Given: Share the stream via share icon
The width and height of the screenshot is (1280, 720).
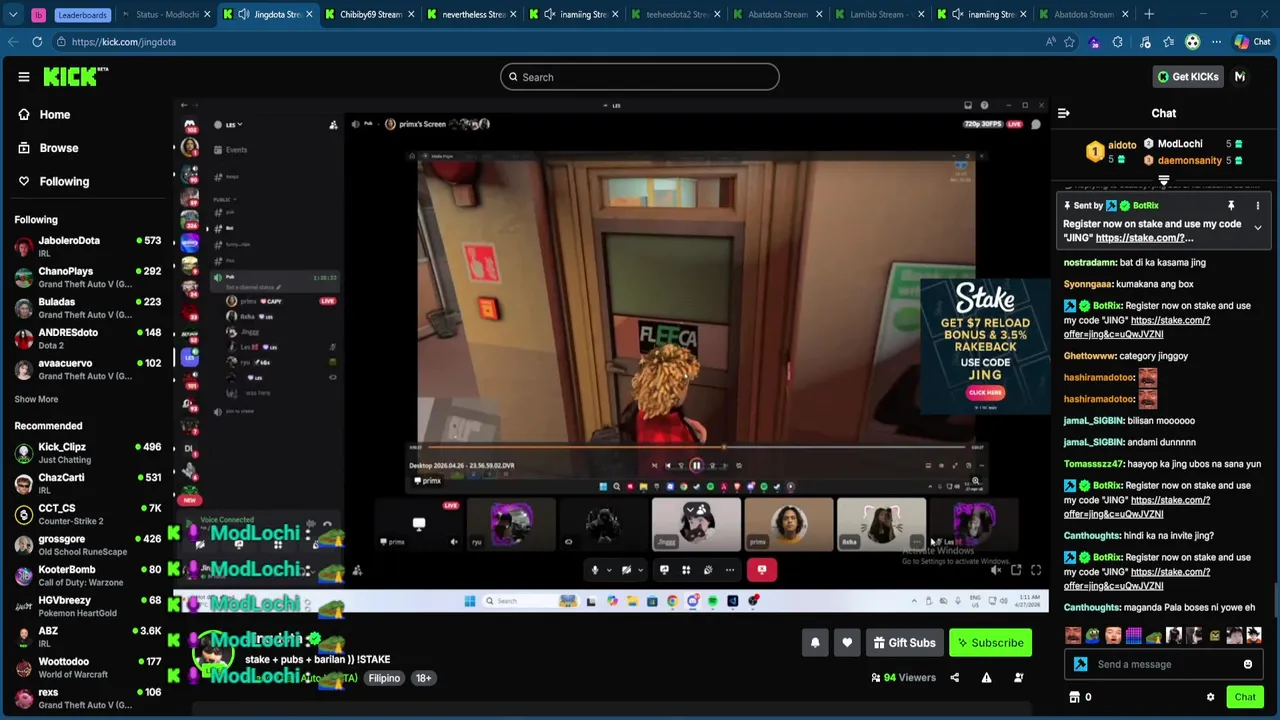Looking at the screenshot, I should 954,678.
